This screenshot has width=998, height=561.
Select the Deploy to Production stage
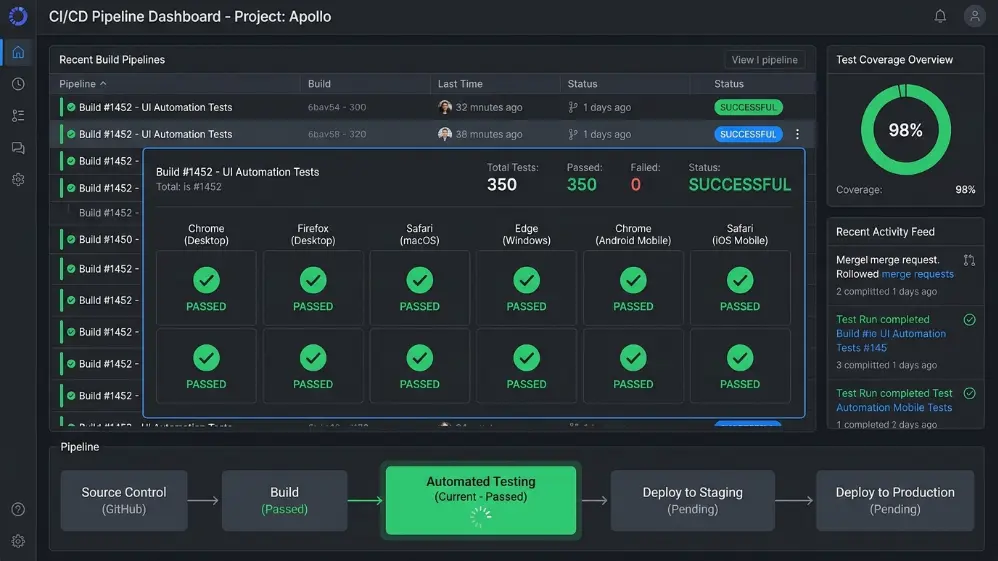click(x=895, y=501)
